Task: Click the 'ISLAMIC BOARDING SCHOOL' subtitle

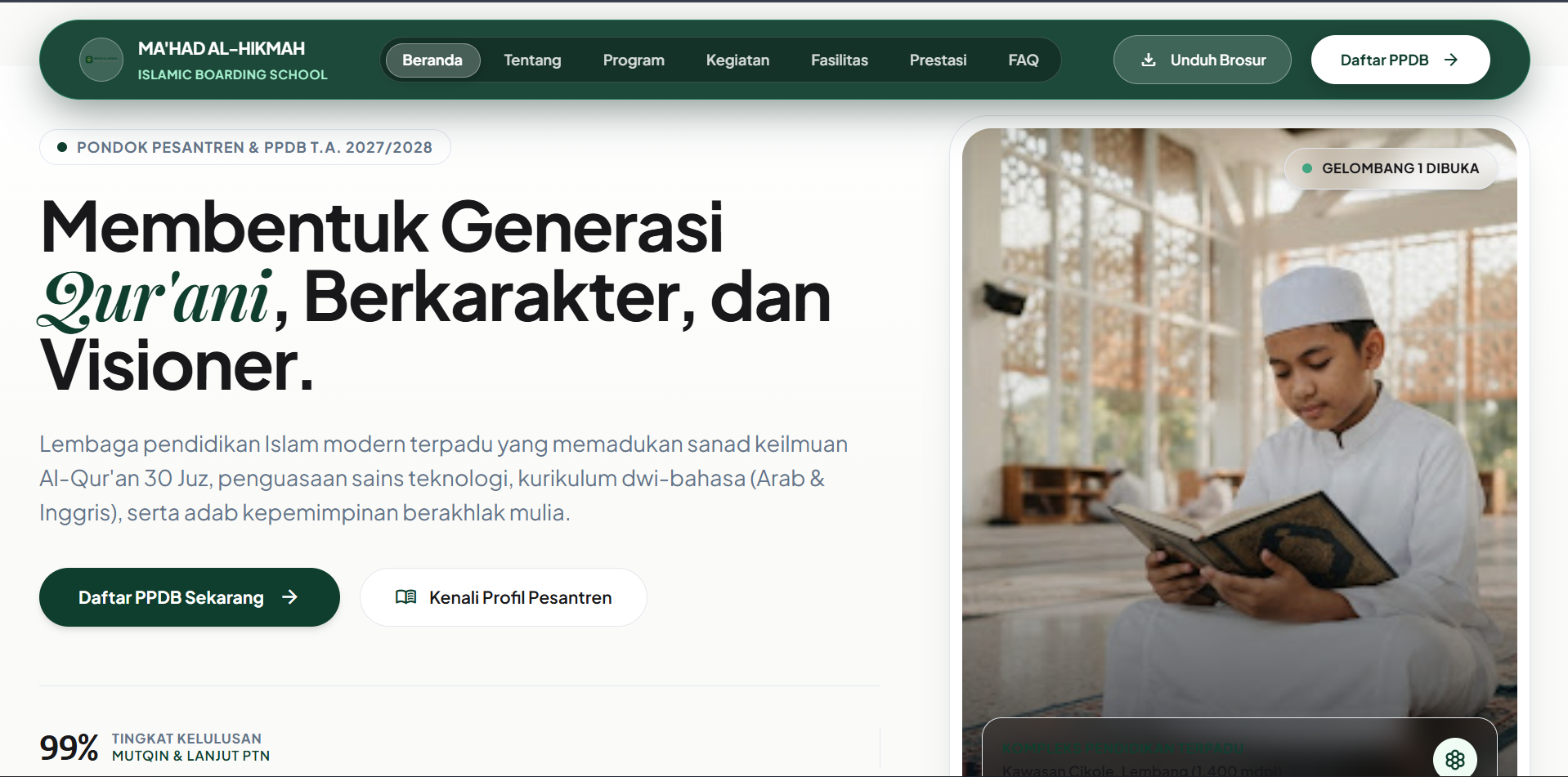Action: pyautogui.click(x=232, y=74)
